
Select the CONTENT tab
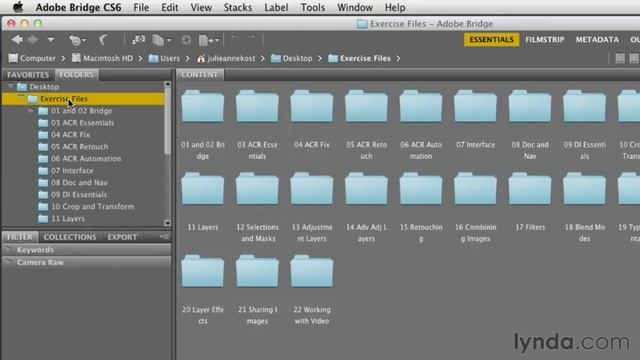coord(200,75)
